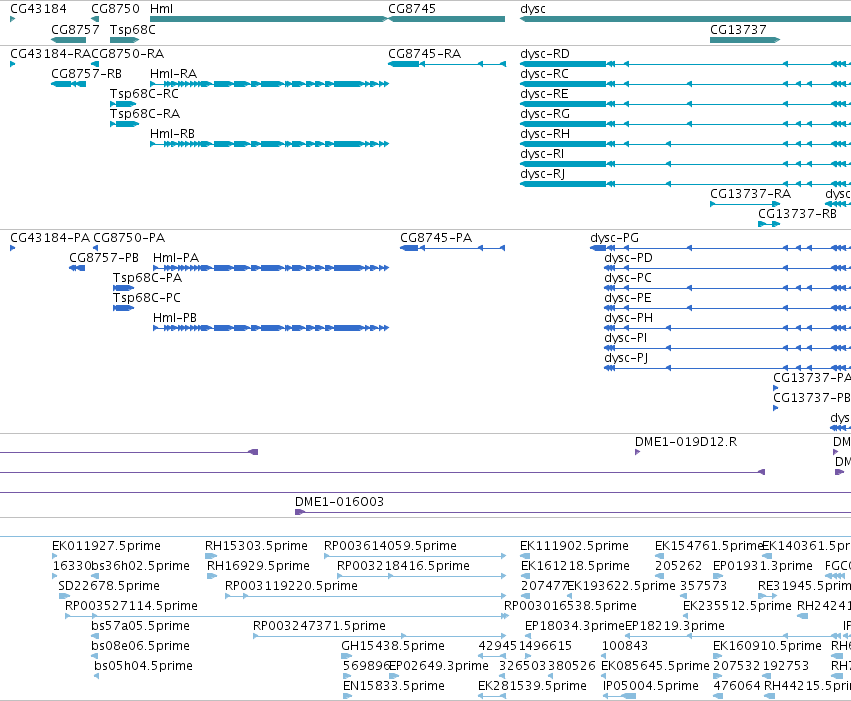Viewport: 851px width, 701px height.
Task: Click the dysc gene label
Action: pos(533,9)
